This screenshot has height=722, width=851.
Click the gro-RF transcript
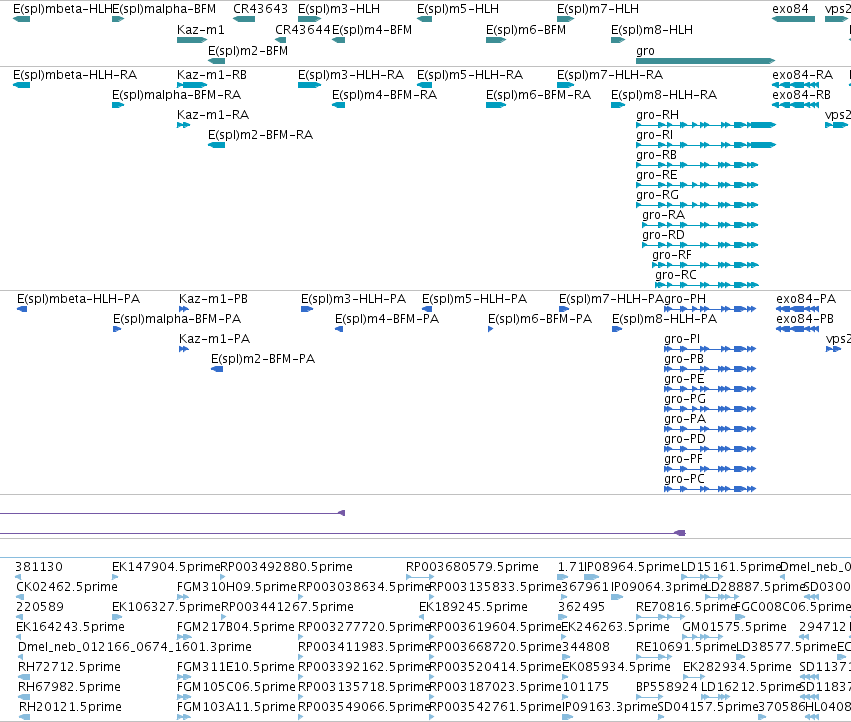[x=705, y=265]
